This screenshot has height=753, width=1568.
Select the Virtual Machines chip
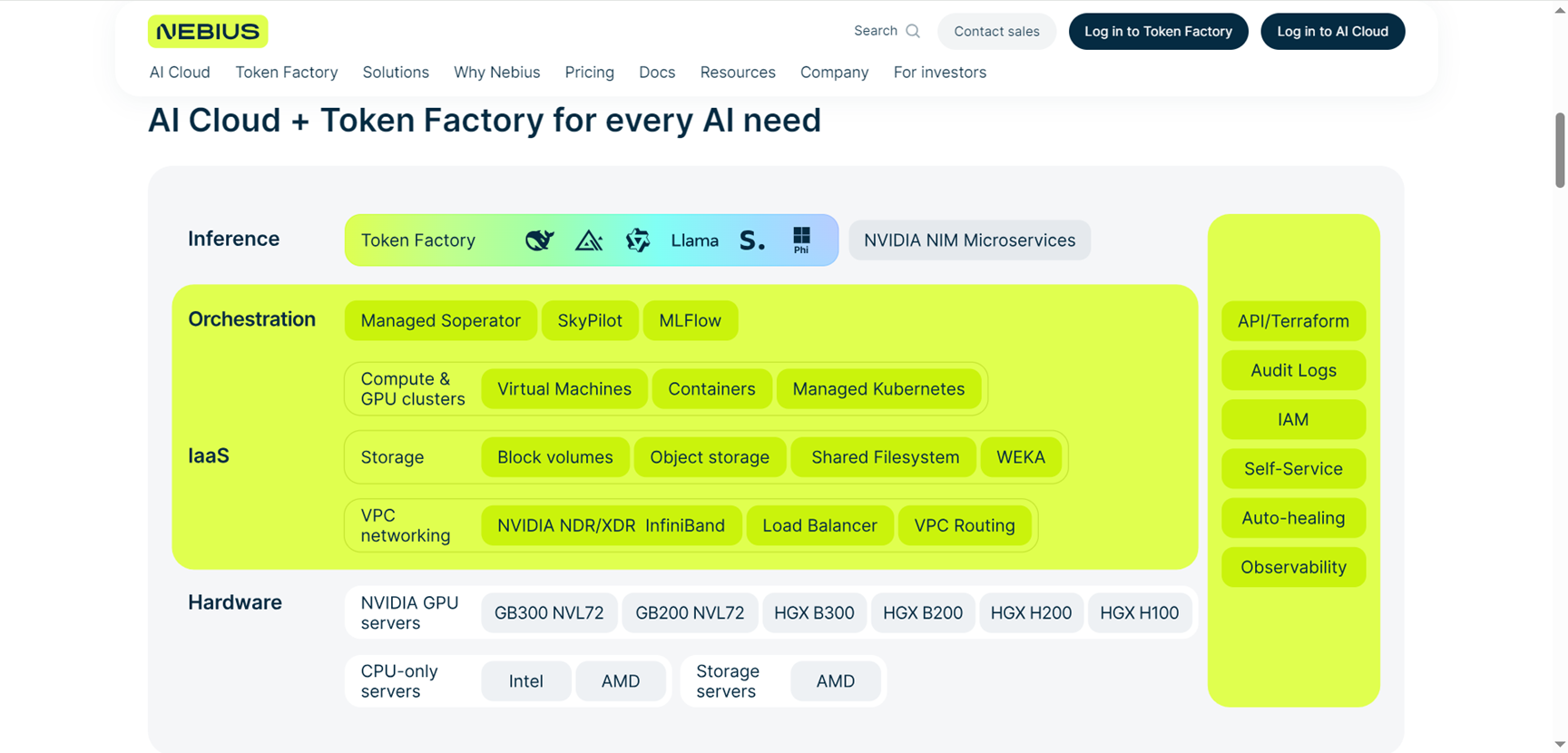(x=564, y=389)
